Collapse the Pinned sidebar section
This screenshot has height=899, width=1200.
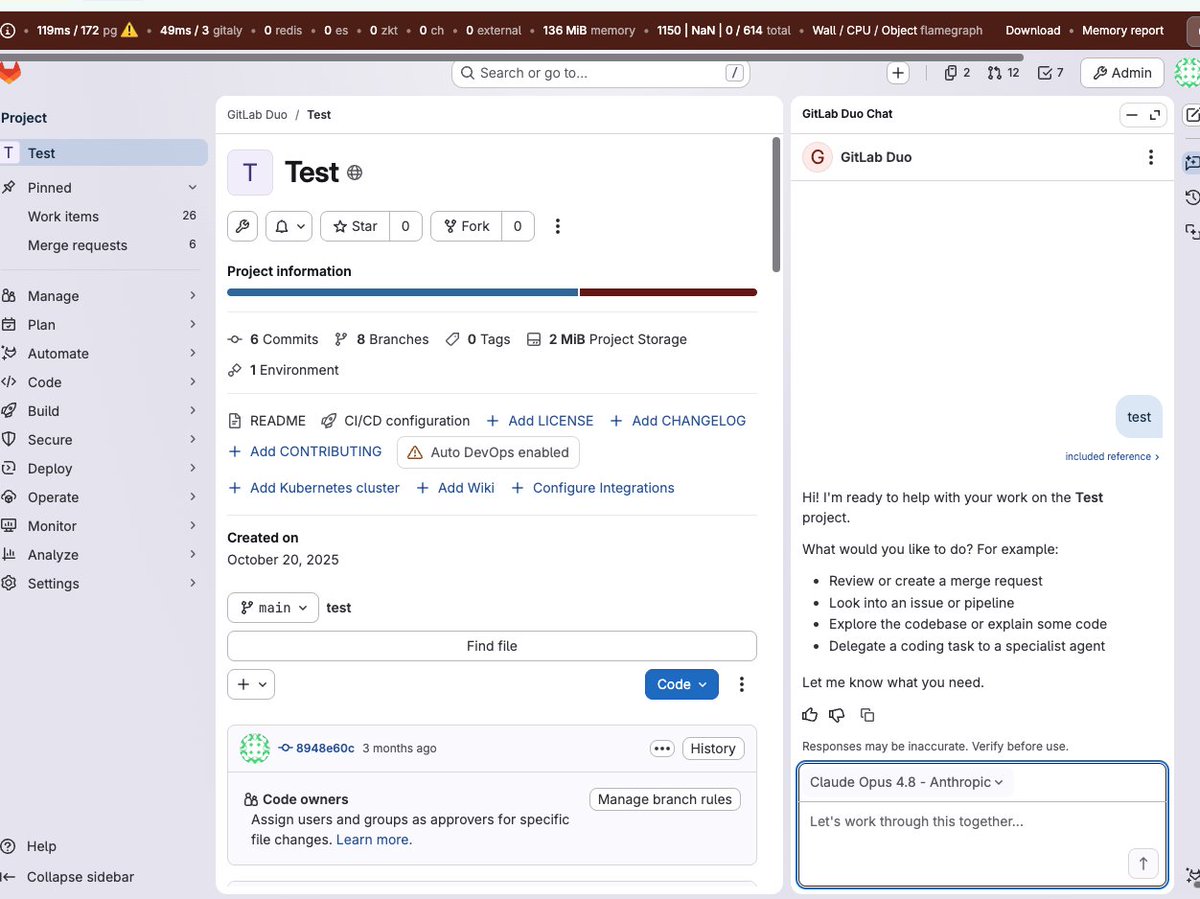[x=104, y=187]
